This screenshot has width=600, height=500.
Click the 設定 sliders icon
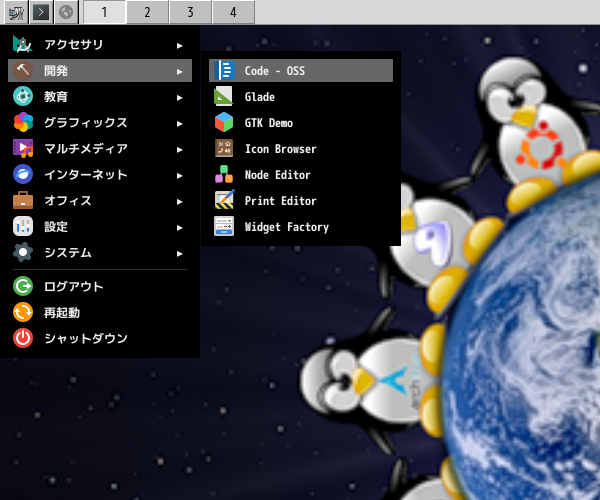click(x=23, y=226)
